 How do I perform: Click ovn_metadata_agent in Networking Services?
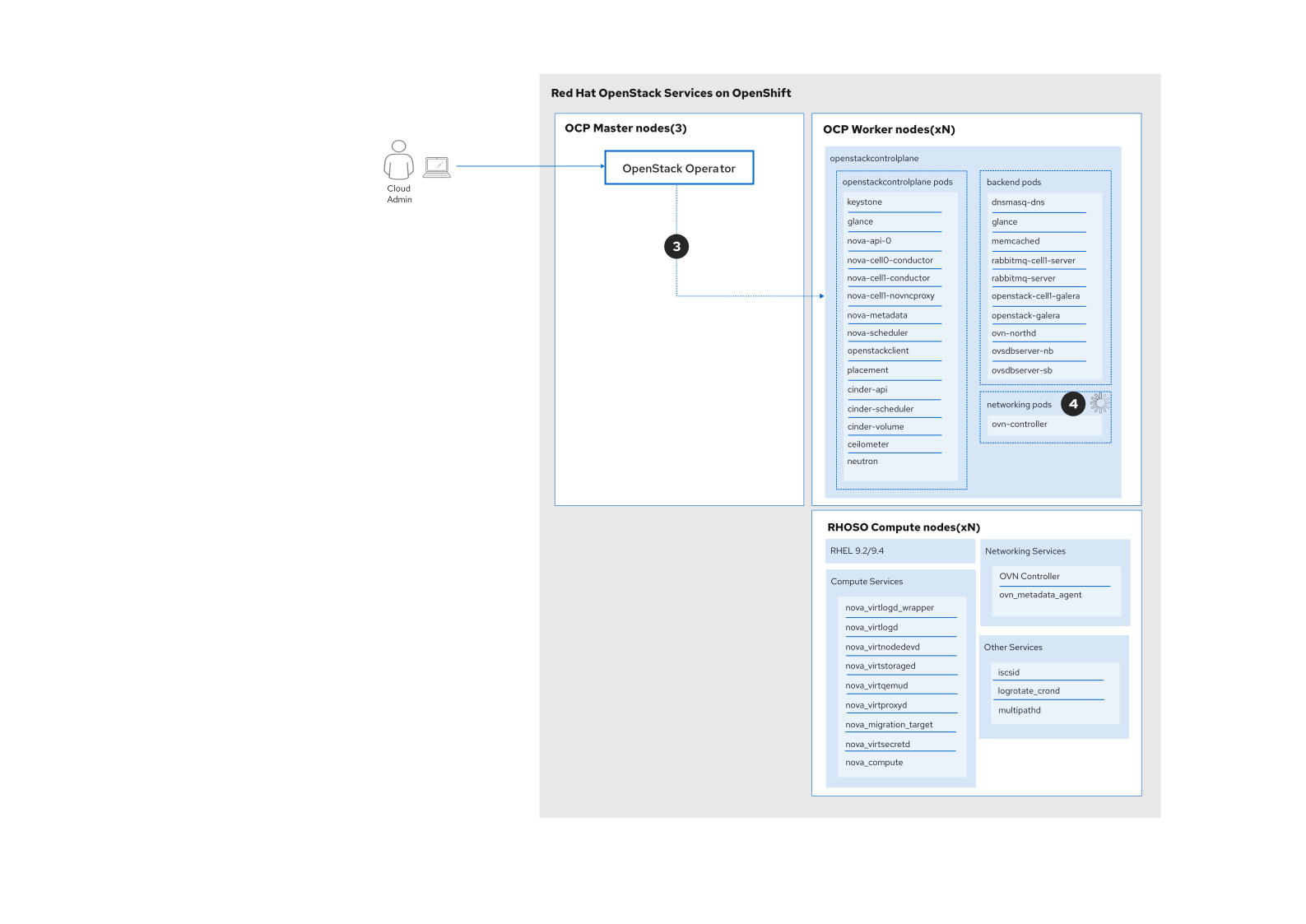click(x=1040, y=595)
